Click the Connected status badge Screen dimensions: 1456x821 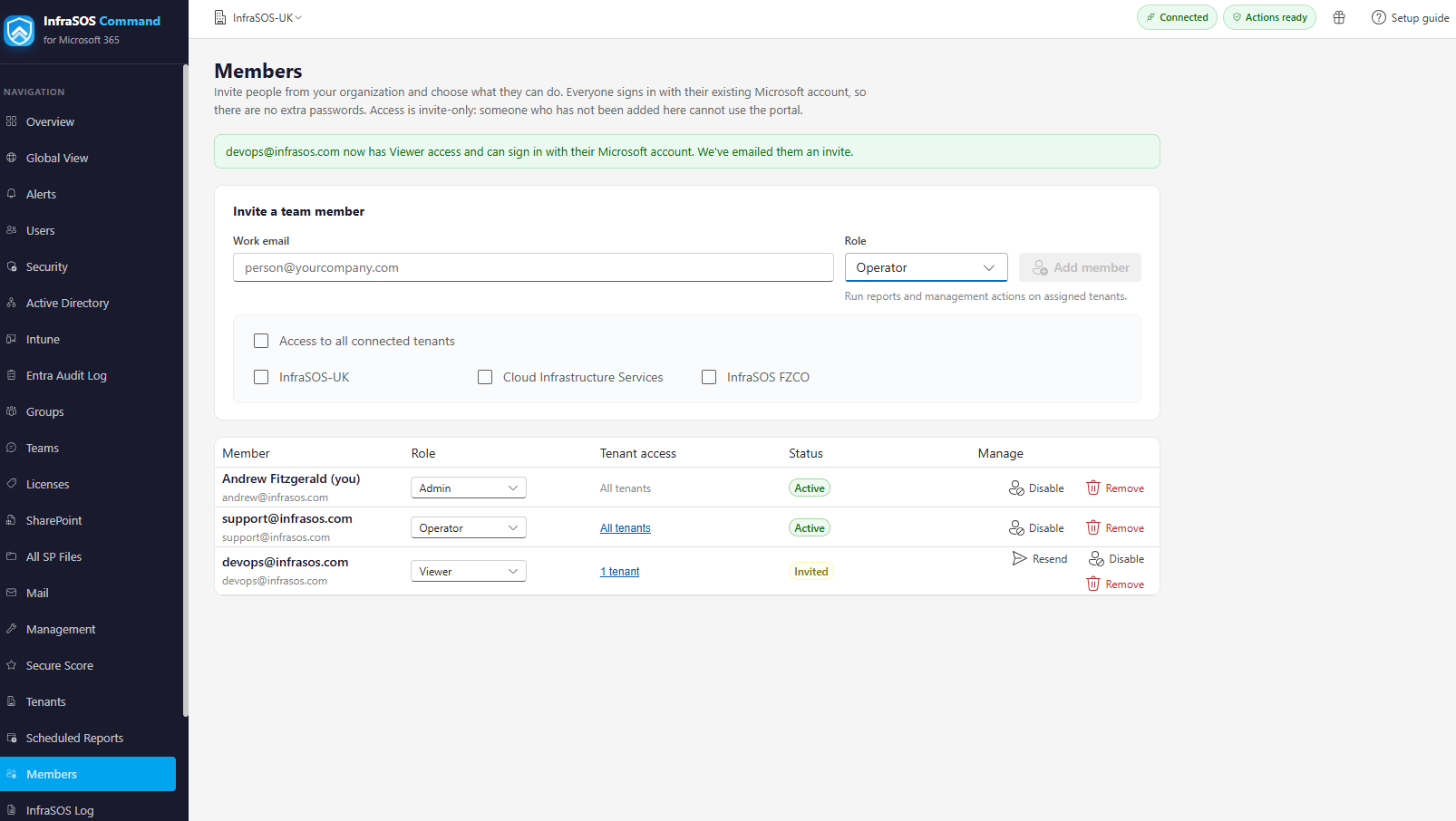(1177, 17)
